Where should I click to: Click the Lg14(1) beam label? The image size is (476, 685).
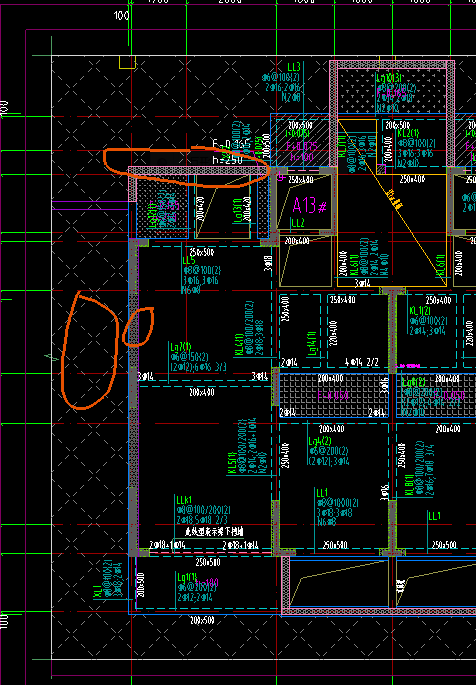click(x=312, y=343)
